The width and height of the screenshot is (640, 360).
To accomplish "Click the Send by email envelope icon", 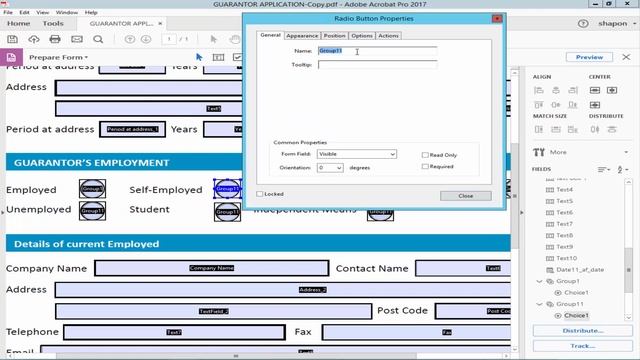I will click(77, 39).
